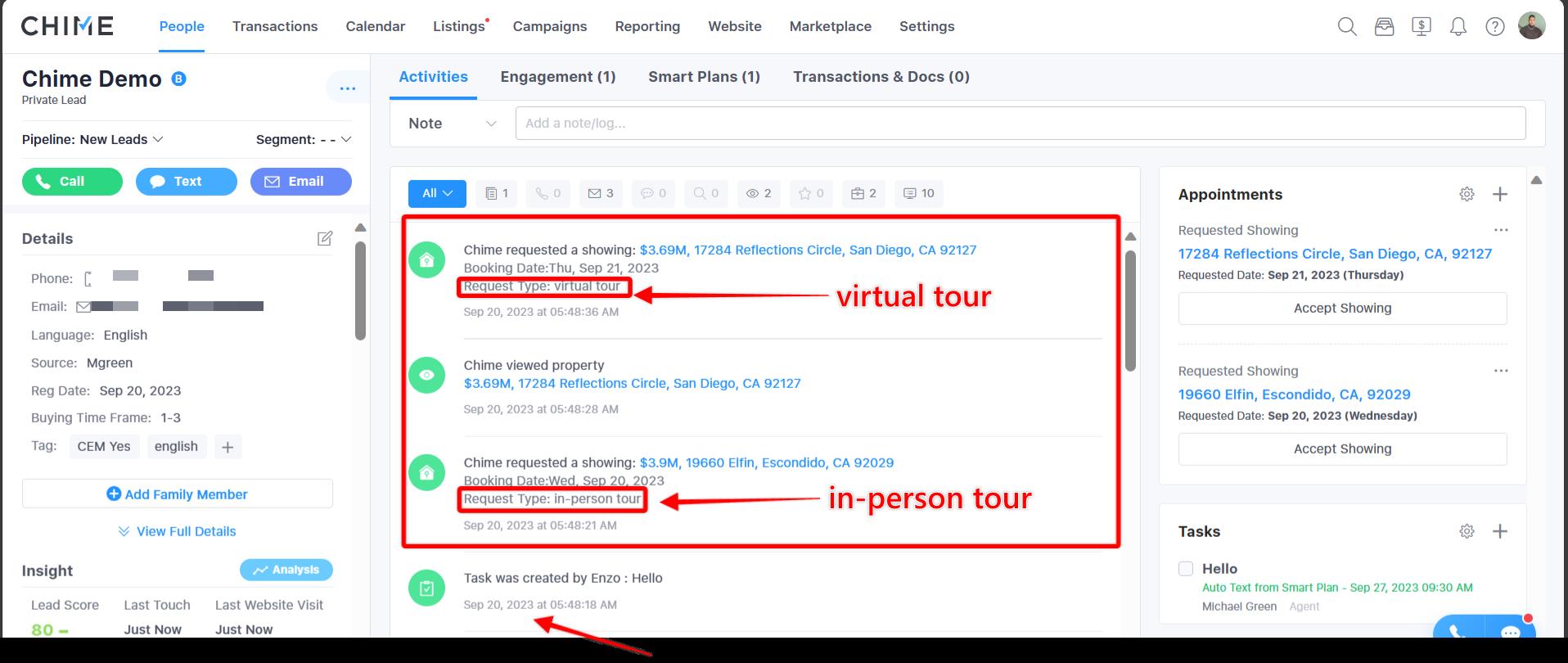Filter activities by searches icon (0)

click(x=705, y=193)
